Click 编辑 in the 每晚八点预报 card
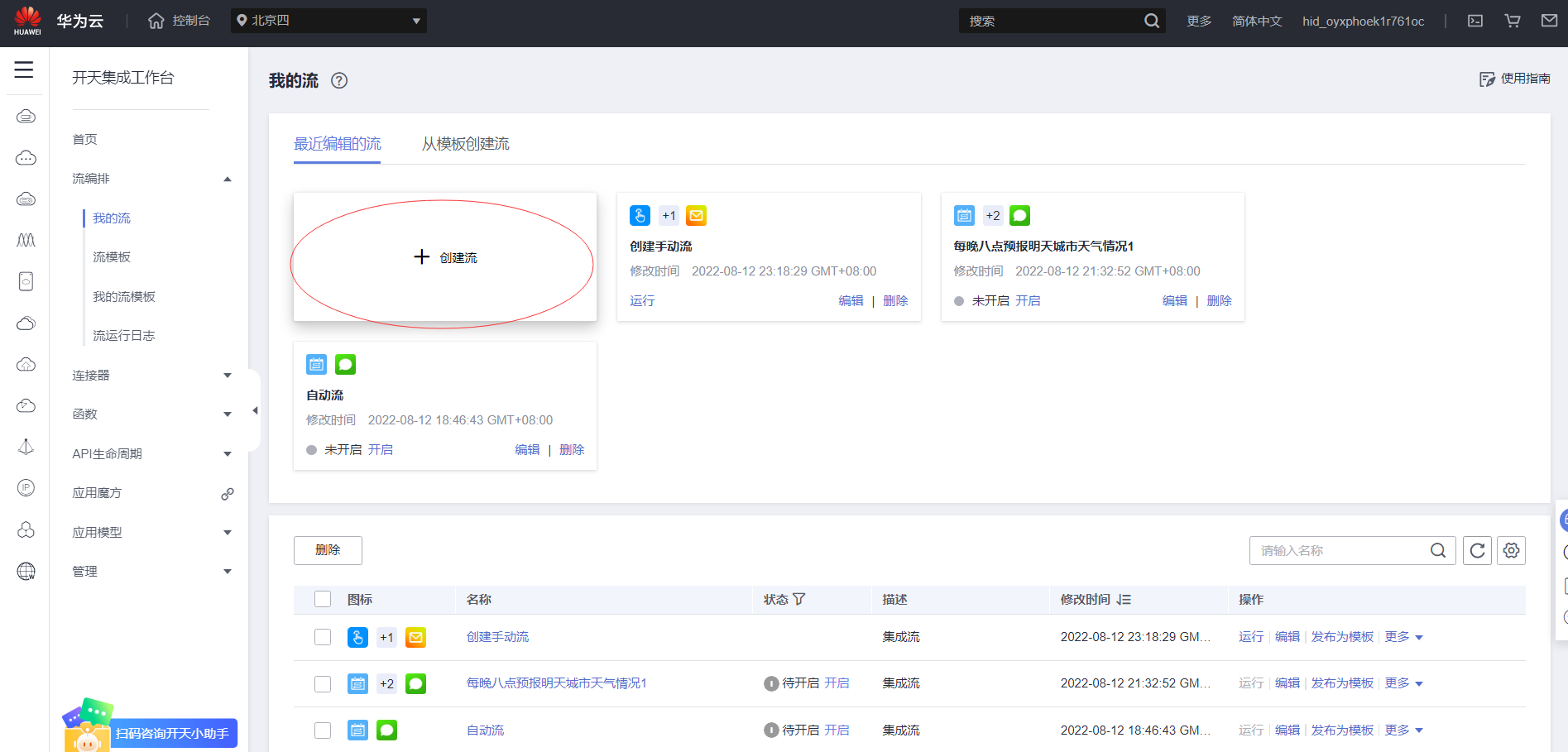The image size is (1568, 752). coord(1175,301)
